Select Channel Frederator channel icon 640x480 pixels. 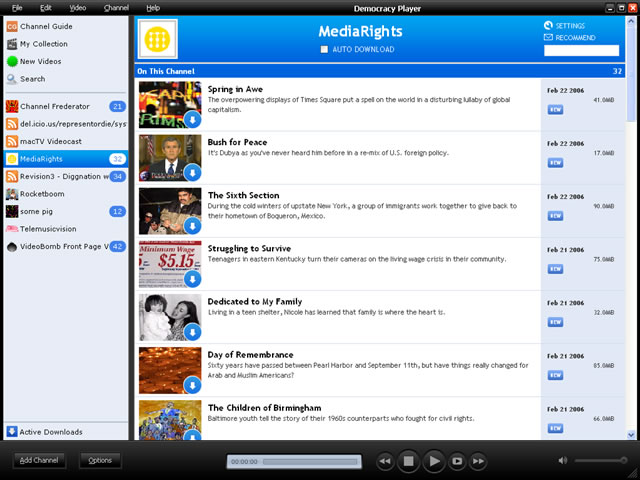coord(12,107)
